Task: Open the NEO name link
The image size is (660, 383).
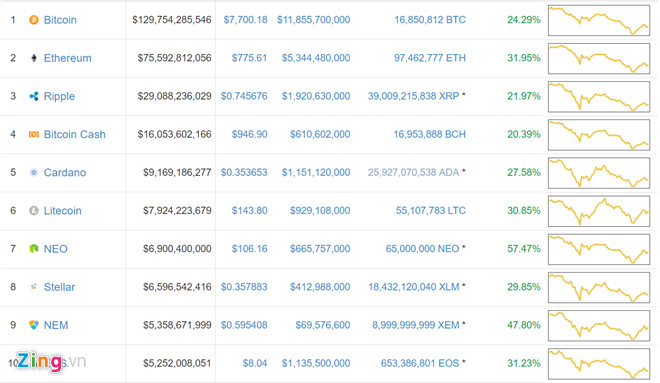Action: pyautogui.click(x=56, y=249)
